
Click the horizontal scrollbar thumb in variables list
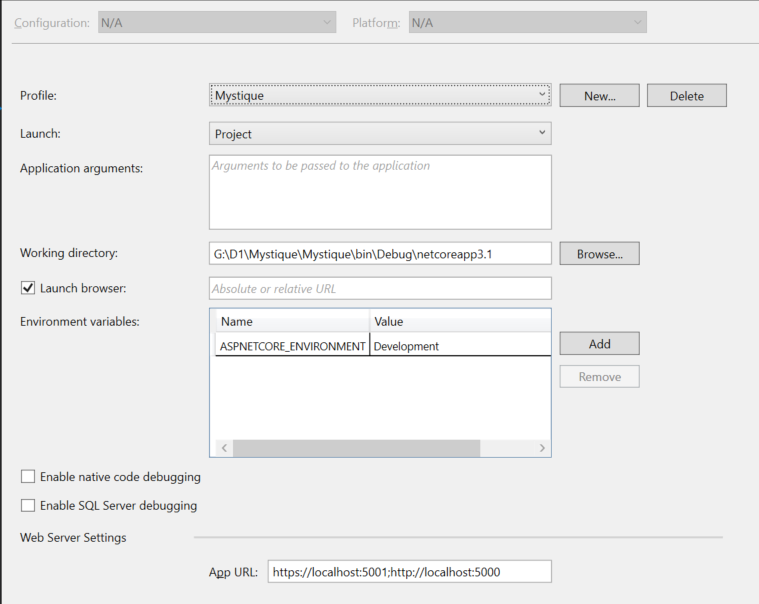point(356,448)
